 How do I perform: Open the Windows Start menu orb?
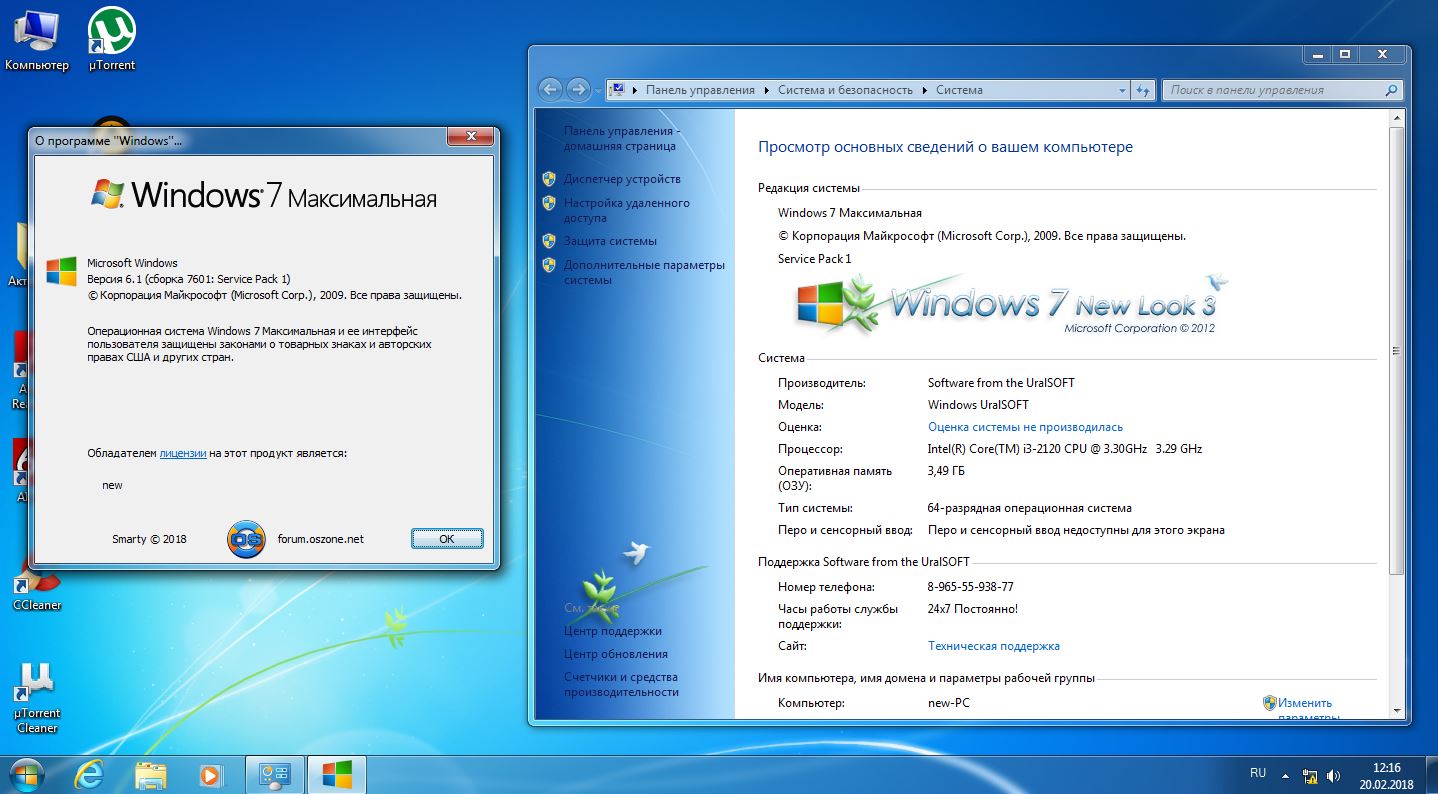click(27, 774)
